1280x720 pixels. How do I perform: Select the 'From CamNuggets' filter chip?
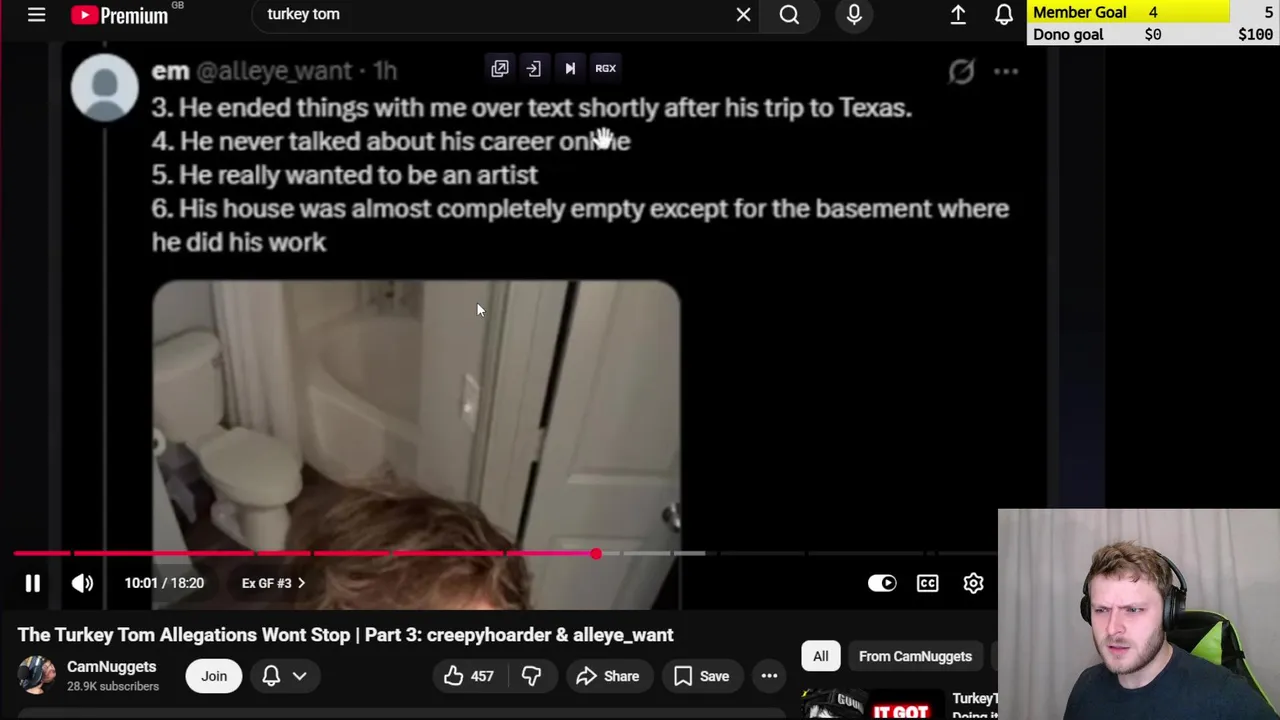tap(915, 656)
